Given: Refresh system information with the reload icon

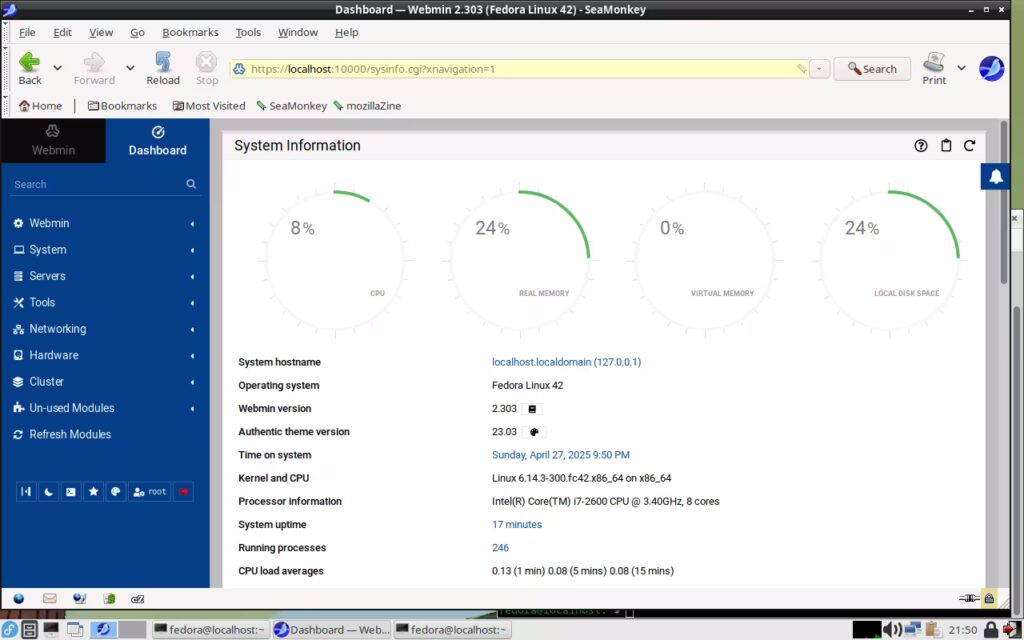Looking at the screenshot, I should point(970,145).
